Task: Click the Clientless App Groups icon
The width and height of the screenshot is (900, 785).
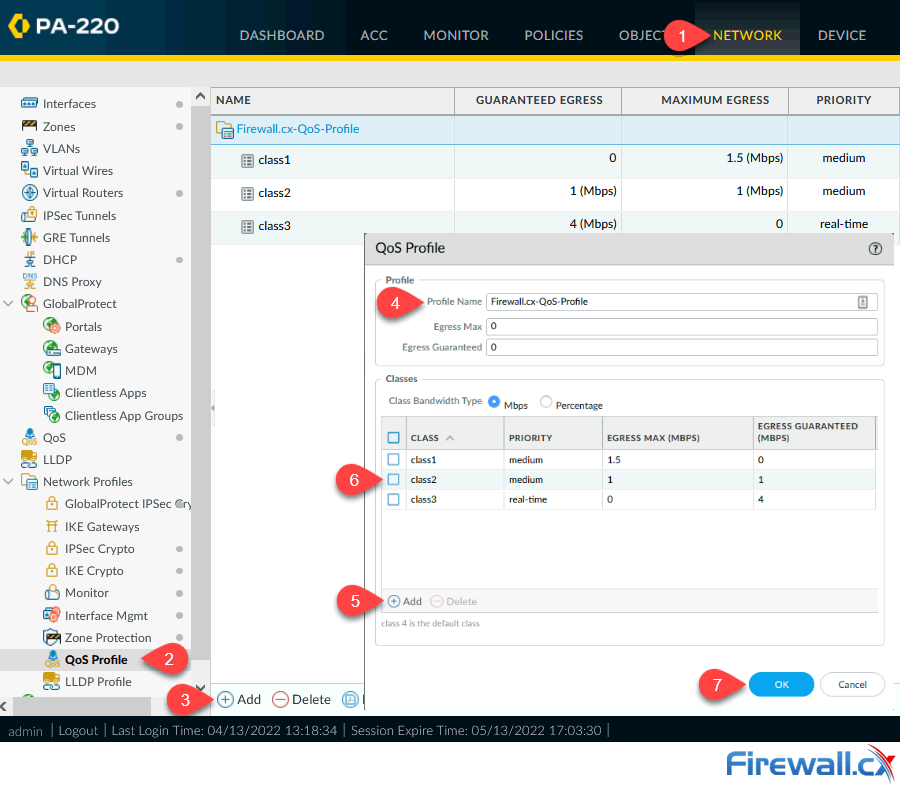Action: pyautogui.click(x=52, y=414)
